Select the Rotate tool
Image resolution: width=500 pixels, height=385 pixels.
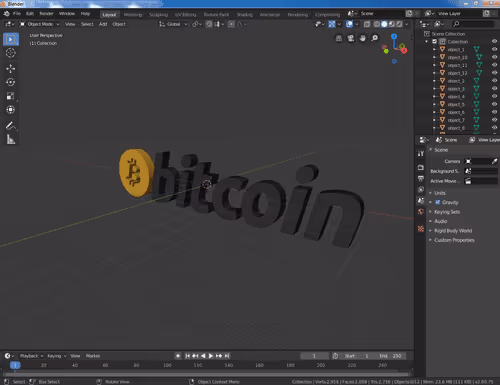click(x=11, y=82)
